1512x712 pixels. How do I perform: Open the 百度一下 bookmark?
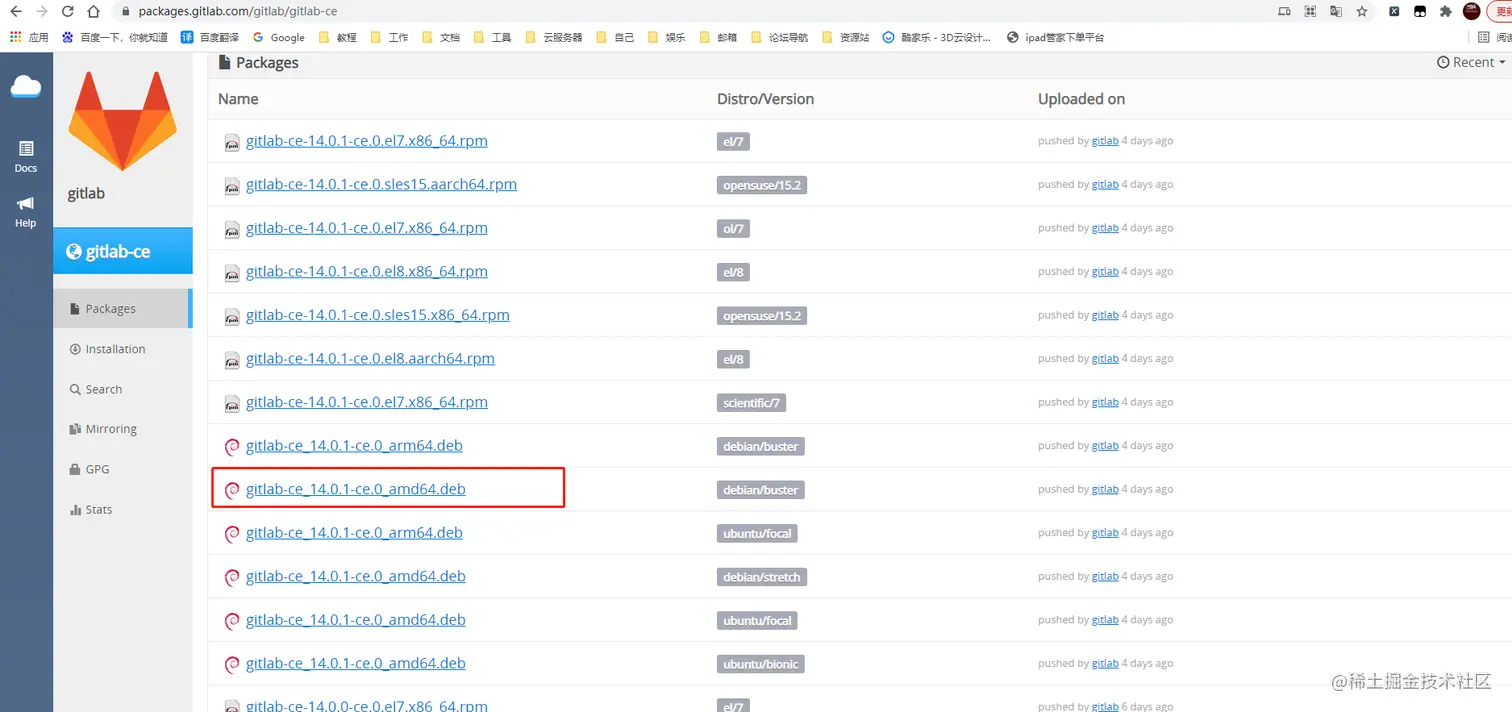[114, 37]
